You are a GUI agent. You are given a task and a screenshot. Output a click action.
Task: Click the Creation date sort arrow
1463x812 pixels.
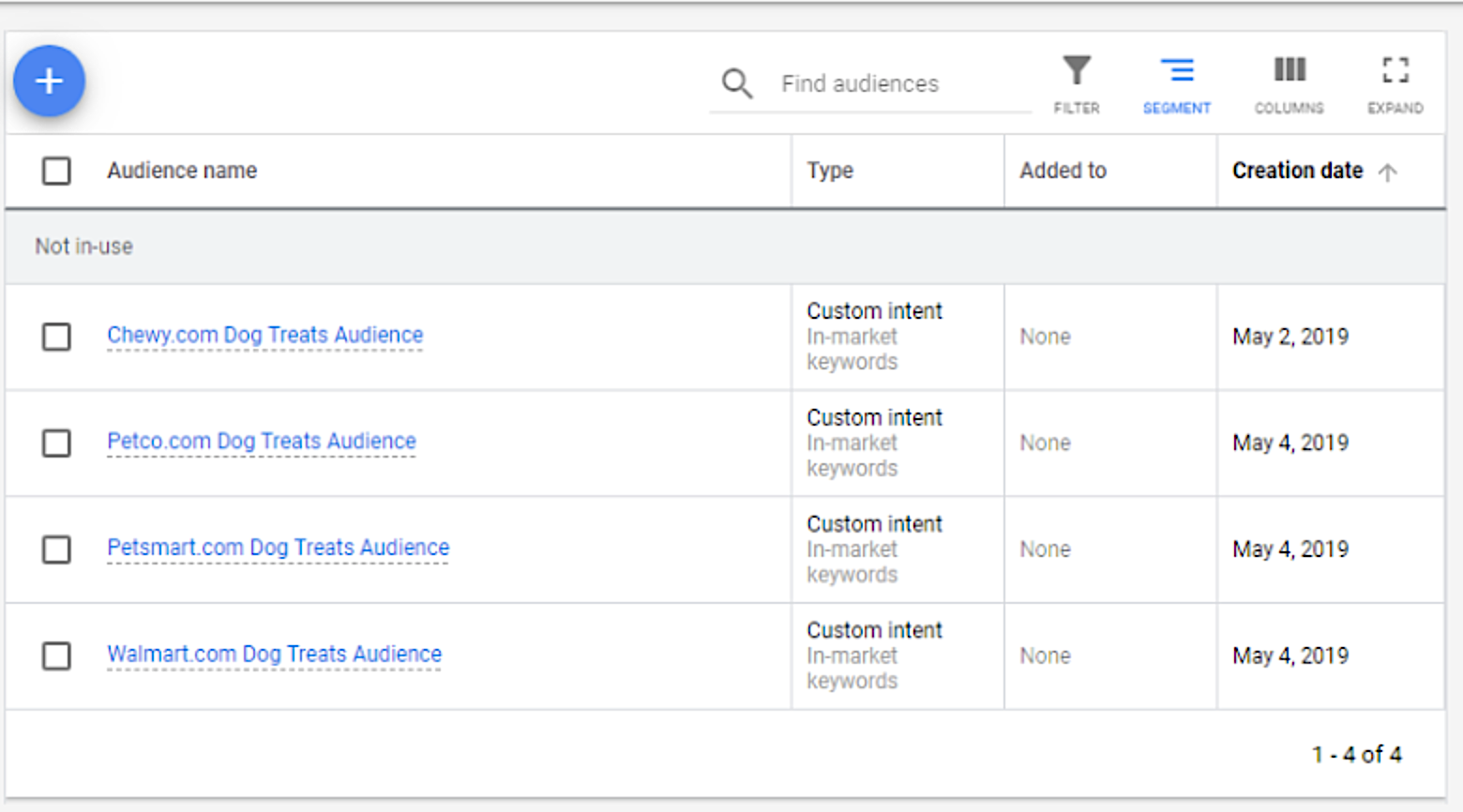point(1388,172)
